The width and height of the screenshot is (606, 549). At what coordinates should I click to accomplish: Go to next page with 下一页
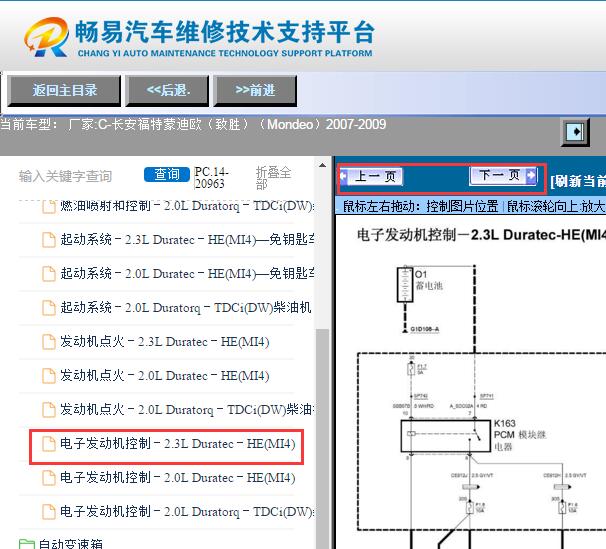(503, 175)
